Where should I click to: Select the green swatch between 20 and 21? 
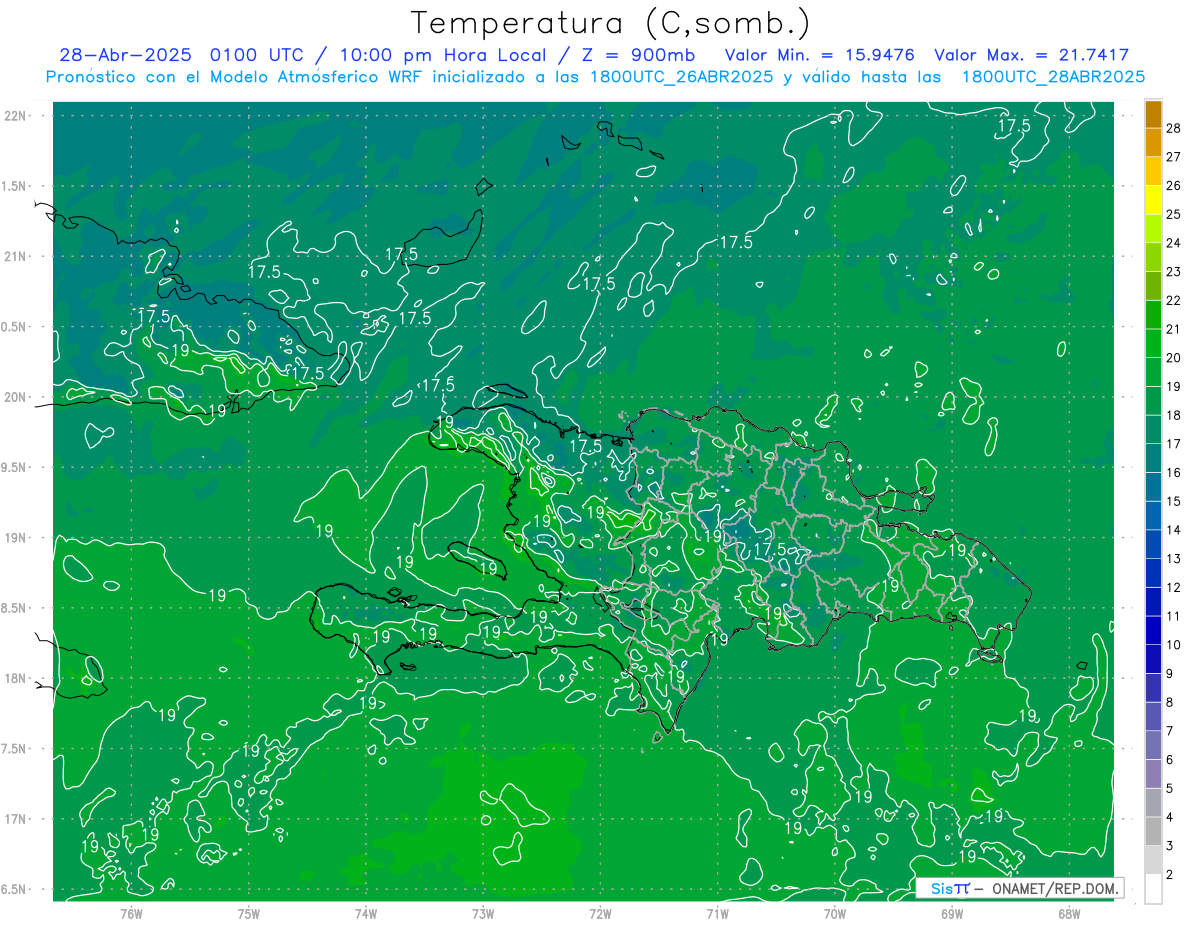point(1153,343)
